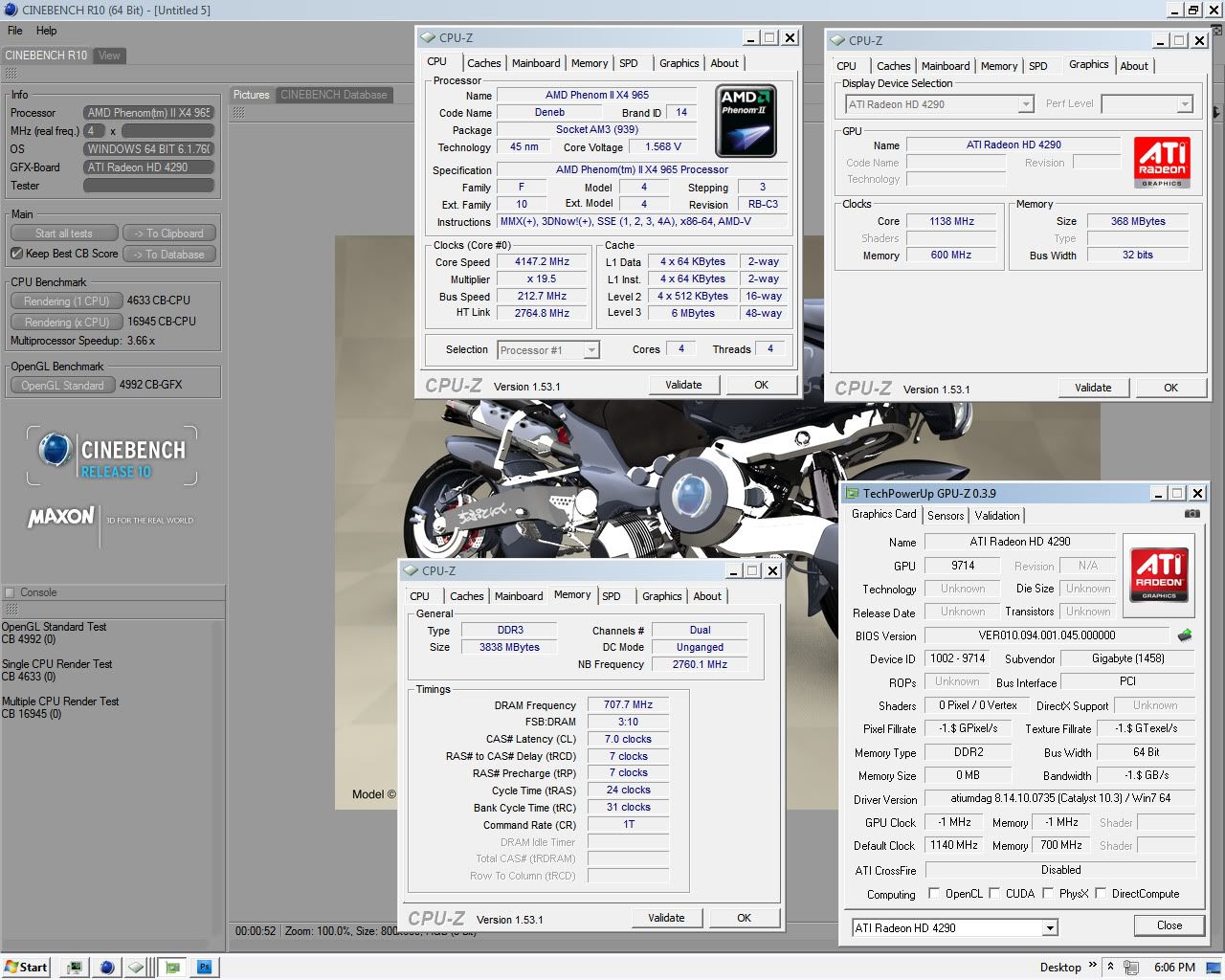Click the GPU-Z screenshot camera icon
This screenshot has height=980, width=1225.
tap(1192, 514)
